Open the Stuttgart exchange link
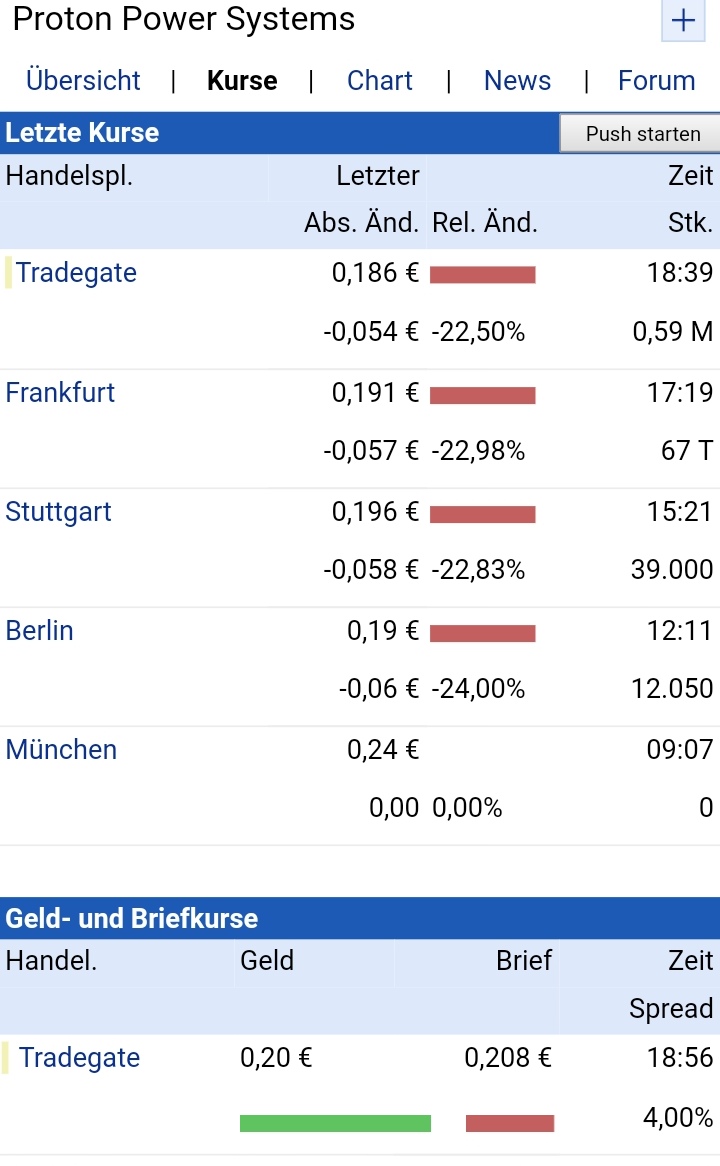Viewport: 720px width, 1166px height. pos(58,511)
